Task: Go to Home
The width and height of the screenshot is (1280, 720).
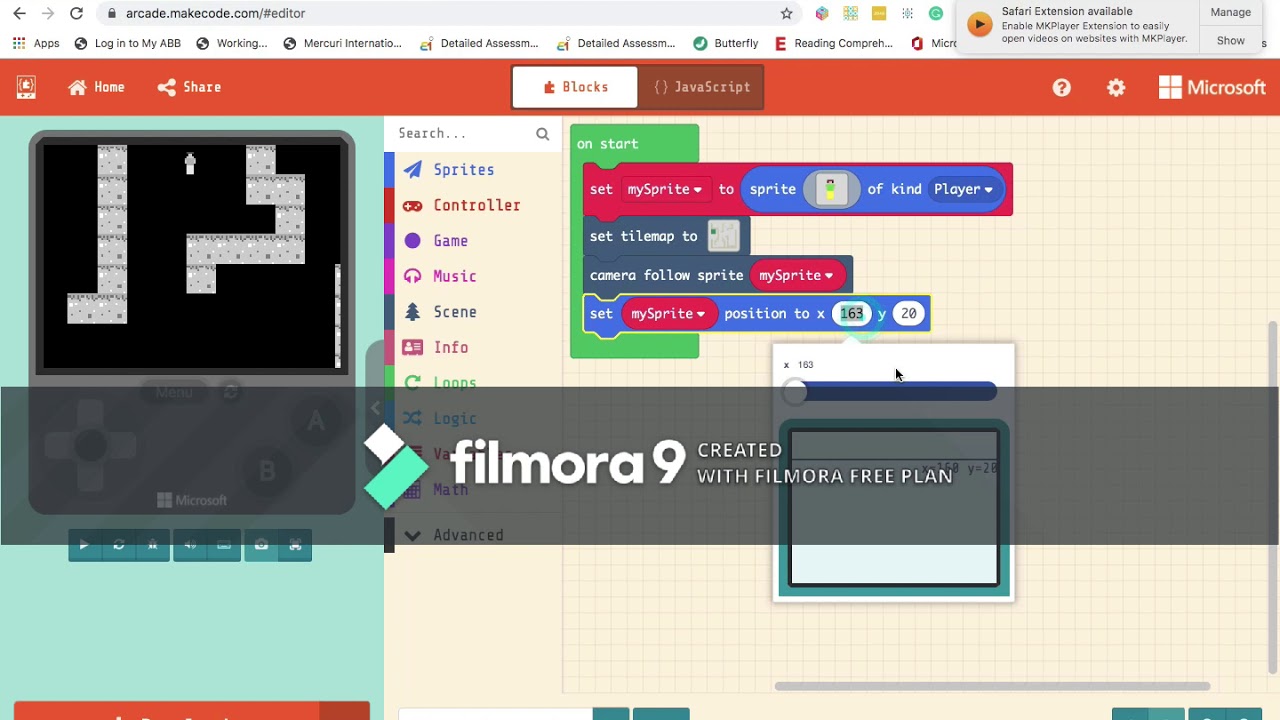Action: 96,87
